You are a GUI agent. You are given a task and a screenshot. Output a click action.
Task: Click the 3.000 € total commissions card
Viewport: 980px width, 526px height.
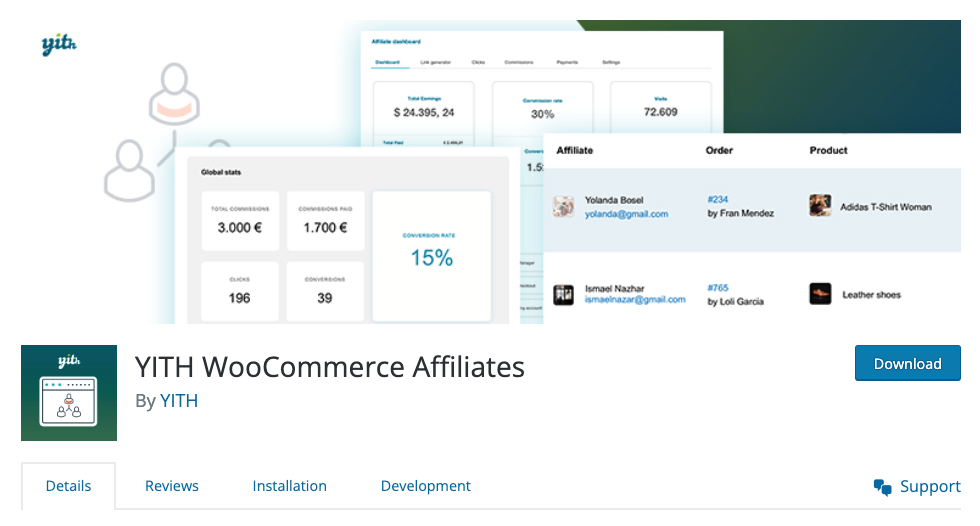coord(240,221)
